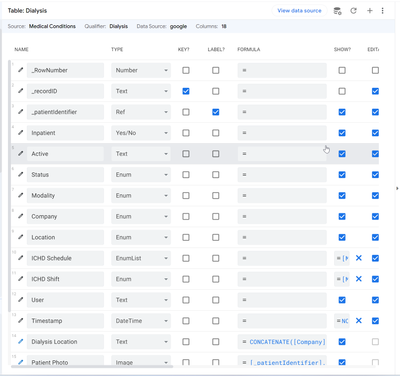Check the Key checkbox for Active row
The width and height of the screenshot is (400, 376).
point(186,154)
